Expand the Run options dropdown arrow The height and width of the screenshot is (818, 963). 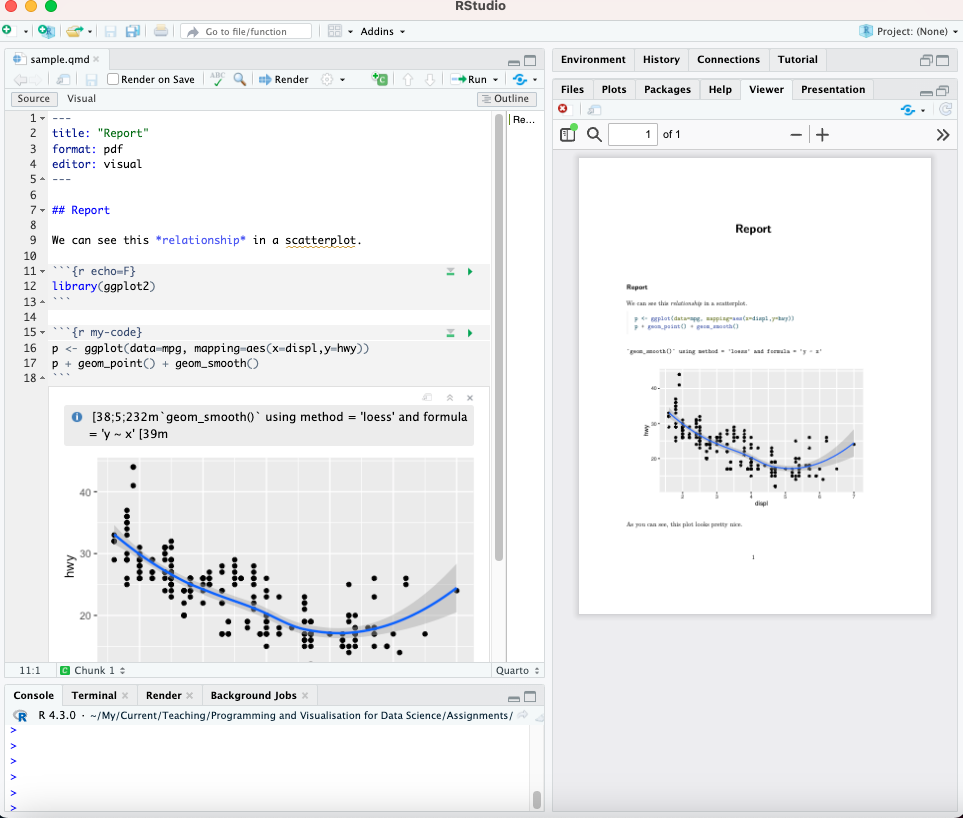pos(496,80)
